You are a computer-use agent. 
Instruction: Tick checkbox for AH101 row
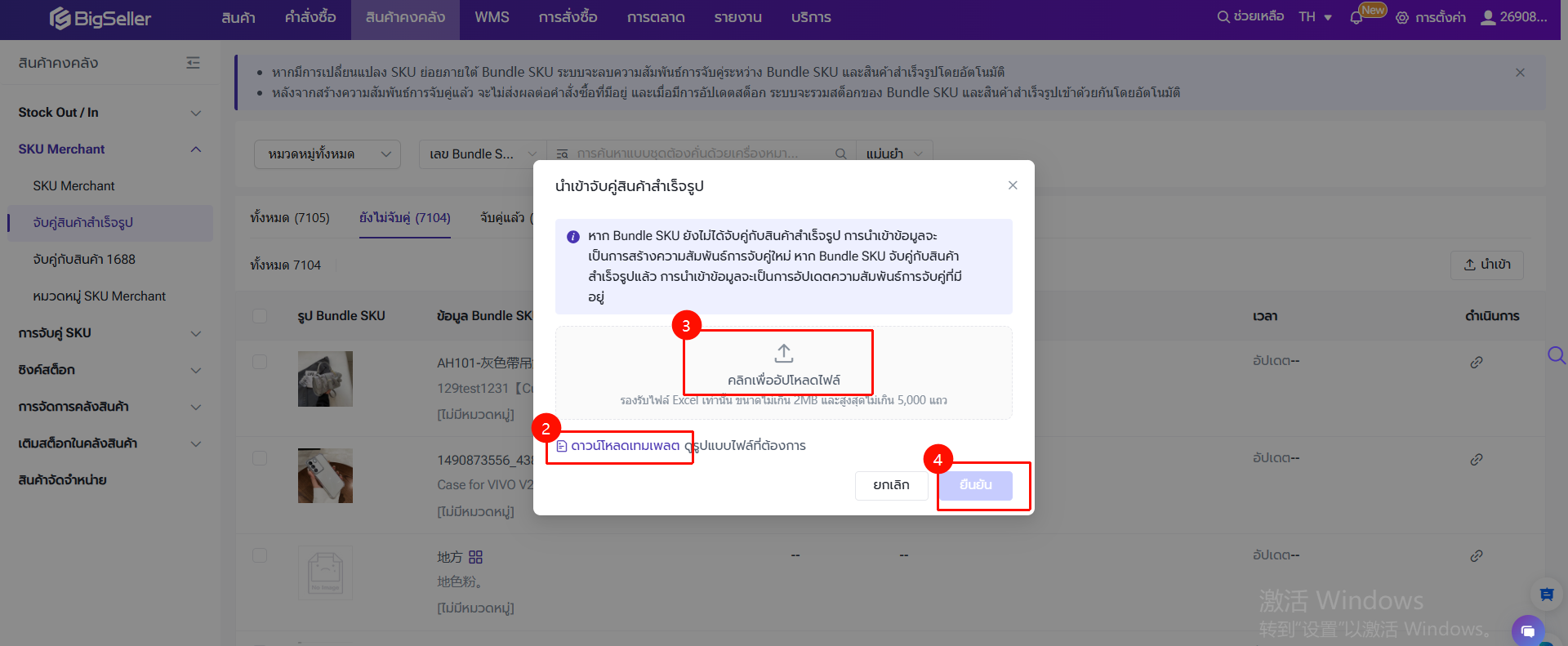[260, 362]
